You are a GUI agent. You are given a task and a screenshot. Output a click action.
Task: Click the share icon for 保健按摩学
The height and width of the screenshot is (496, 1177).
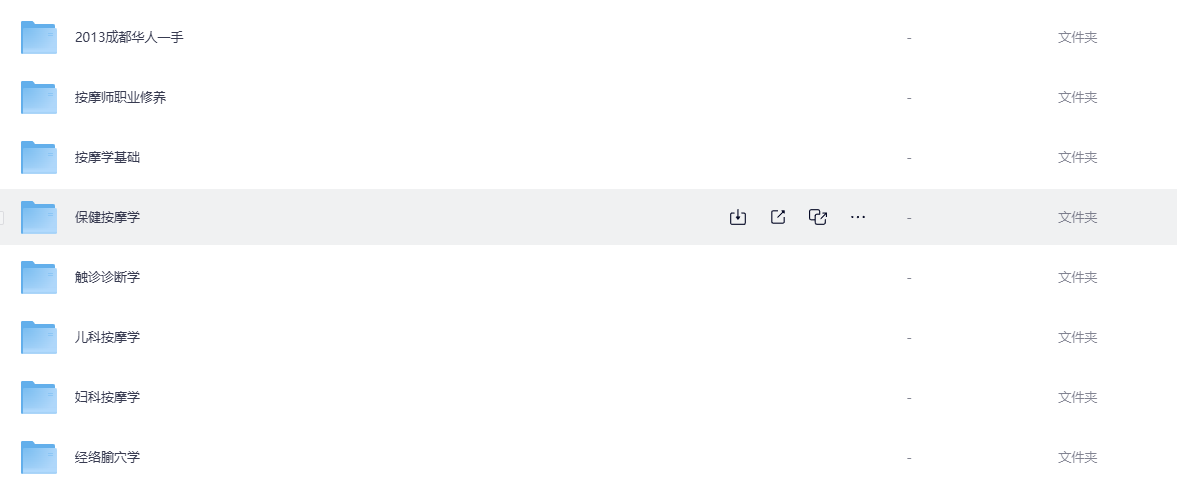pyautogui.click(x=778, y=217)
